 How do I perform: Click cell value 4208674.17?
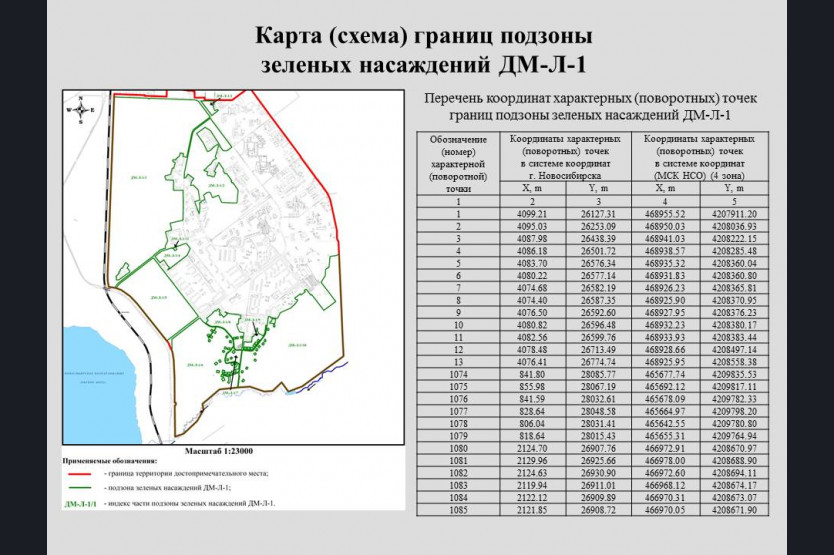734,485
